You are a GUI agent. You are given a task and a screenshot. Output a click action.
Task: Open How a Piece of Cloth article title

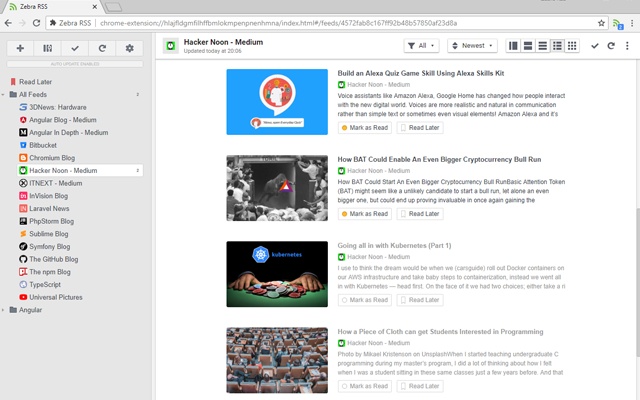tap(440, 331)
